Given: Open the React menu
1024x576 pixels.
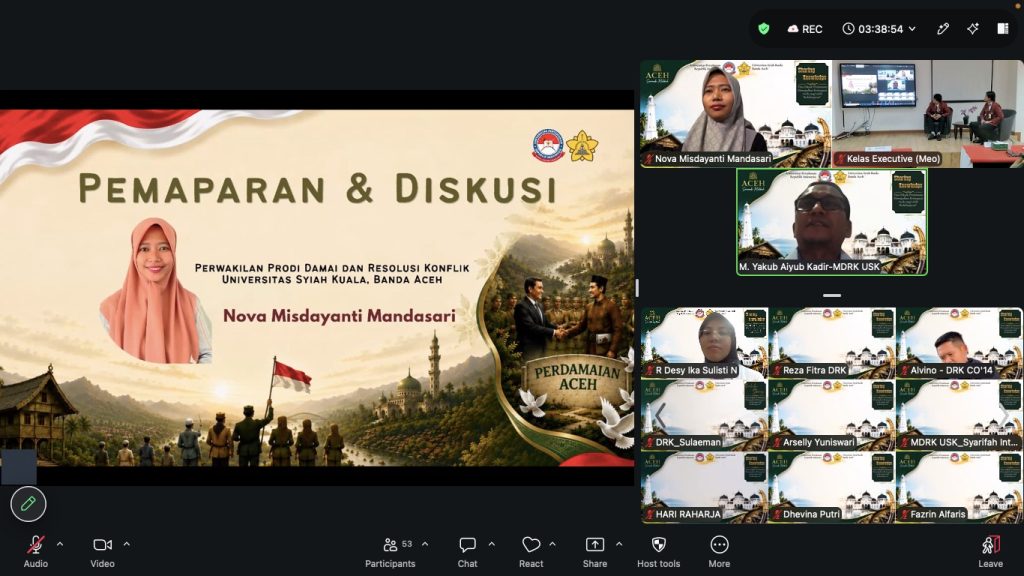Looking at the screenshot, I should click(531, 551).
